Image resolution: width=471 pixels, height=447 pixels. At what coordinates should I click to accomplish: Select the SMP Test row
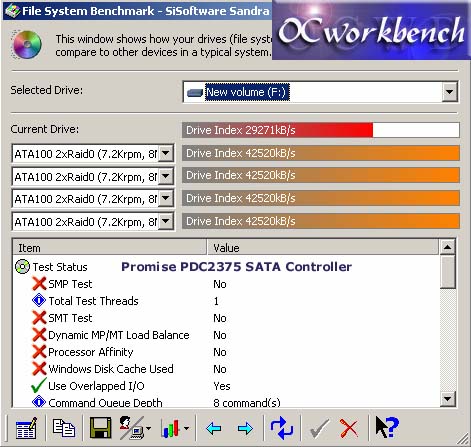point(227,284)
